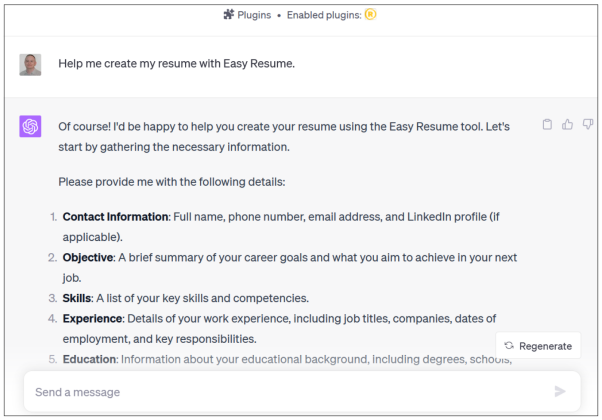This screenshot has height=420, width=602.
Task: Click the yellow enabled plugin icon
Action: [x=369, y=15]
